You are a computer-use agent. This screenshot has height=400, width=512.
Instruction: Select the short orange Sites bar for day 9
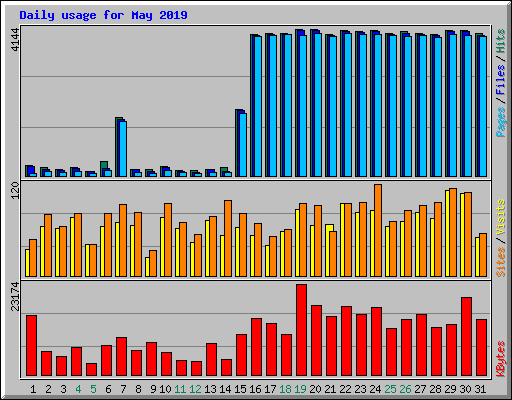[153, 263]
